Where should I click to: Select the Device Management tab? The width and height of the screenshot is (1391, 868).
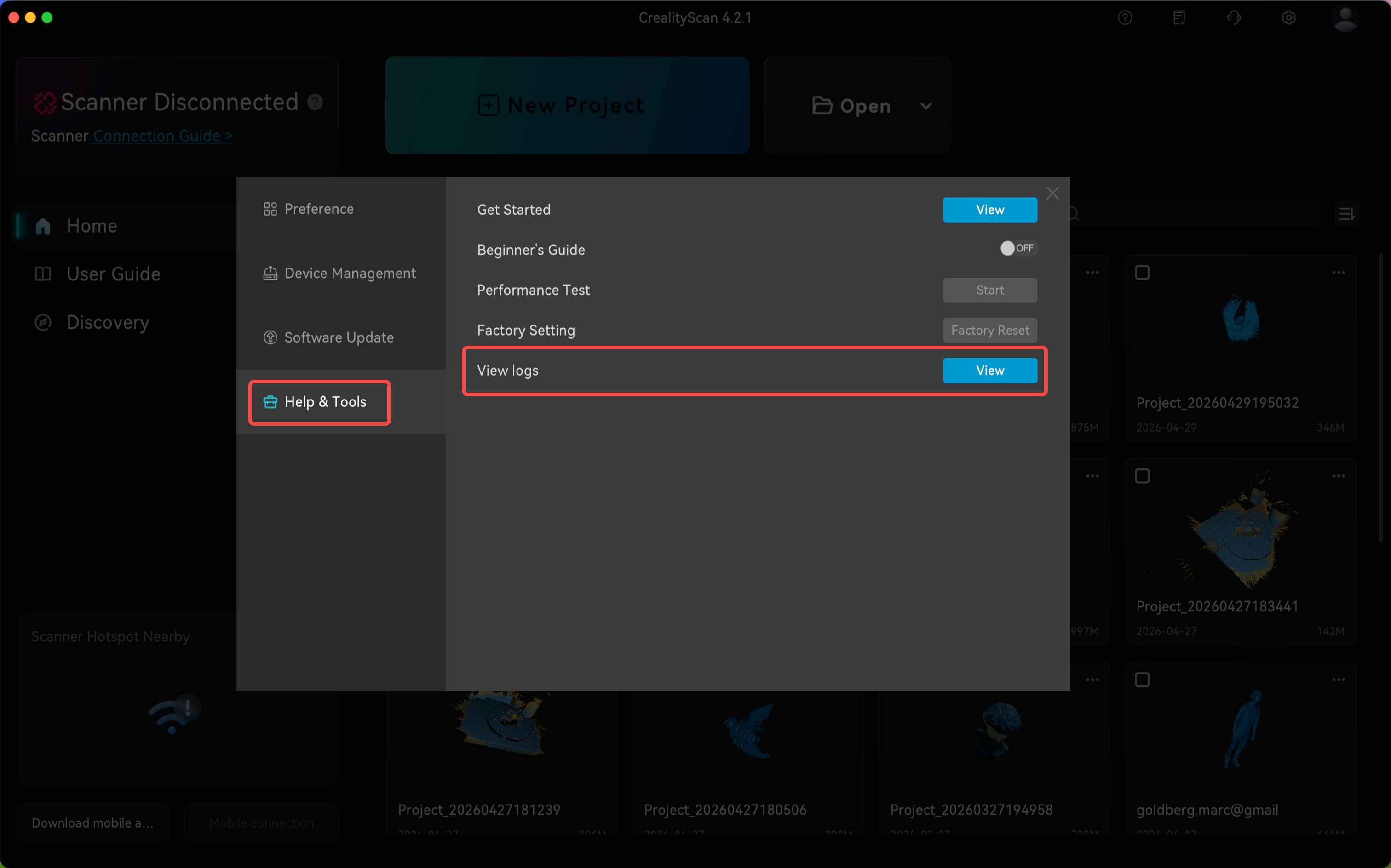341,273
